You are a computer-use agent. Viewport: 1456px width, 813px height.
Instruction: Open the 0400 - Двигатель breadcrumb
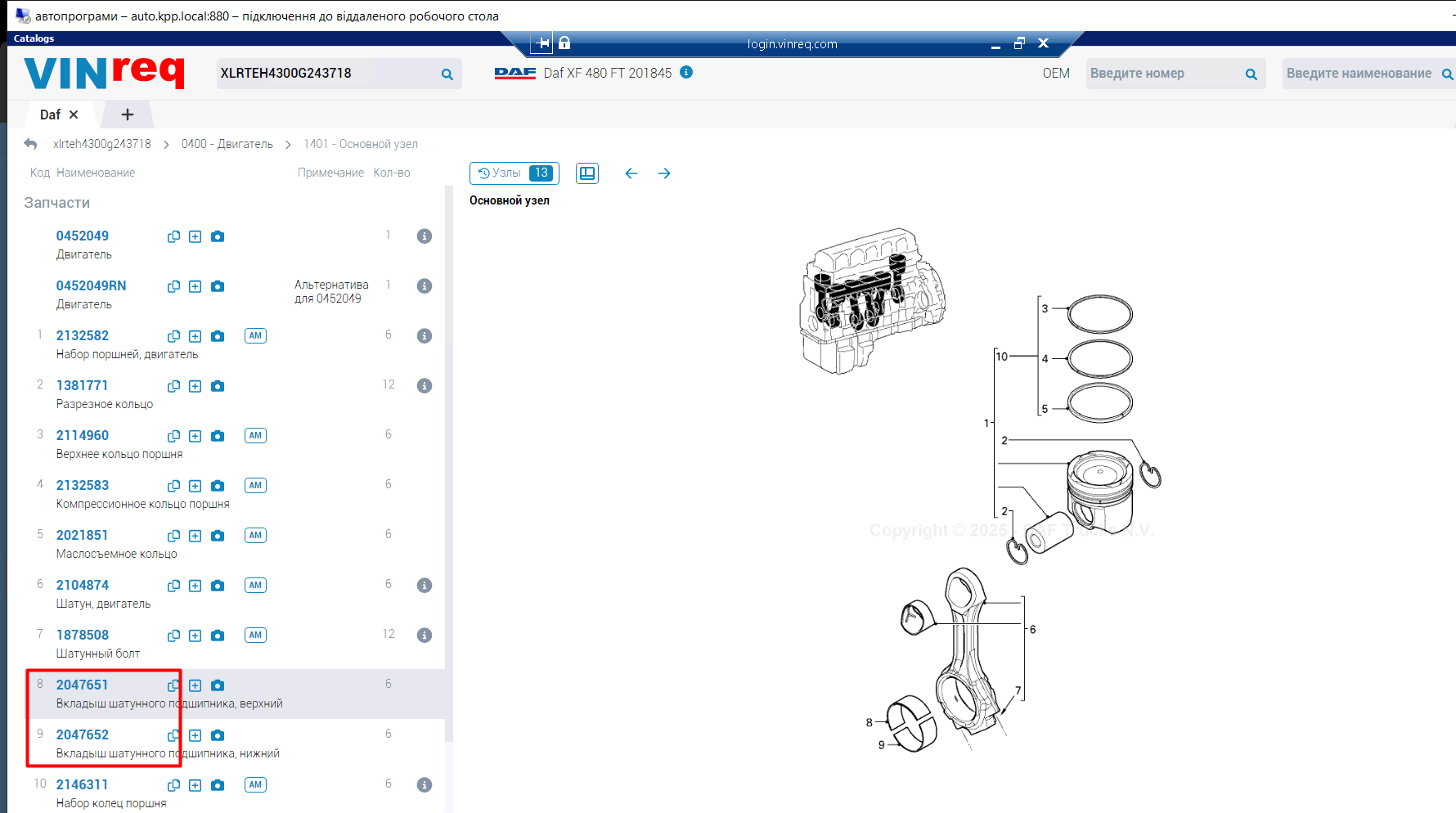(227, 144)
